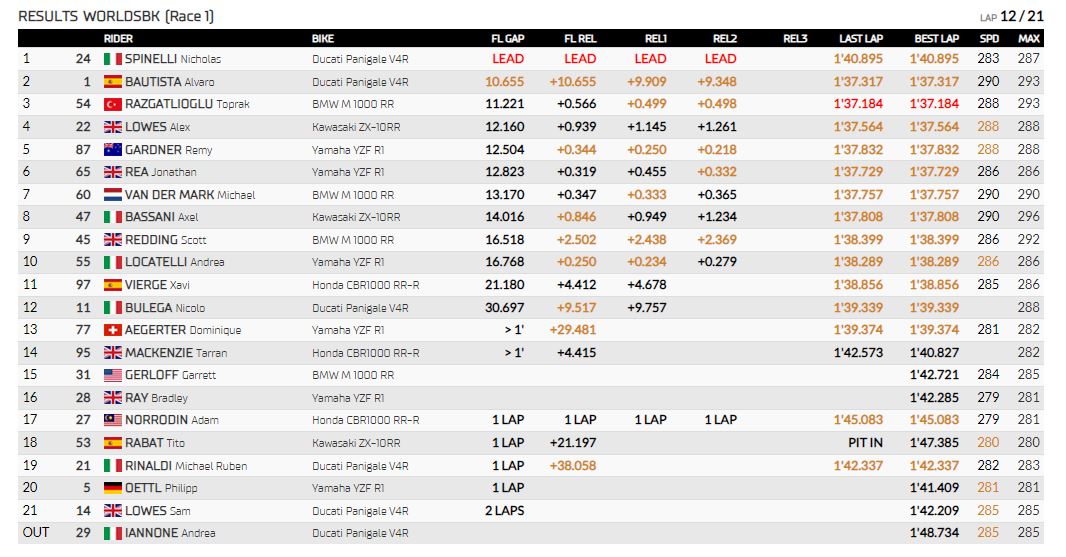Click the German flag next to OETTL Philipp
The width and height of the screenshot is (1066, 557).
click(x=112, y=488)
